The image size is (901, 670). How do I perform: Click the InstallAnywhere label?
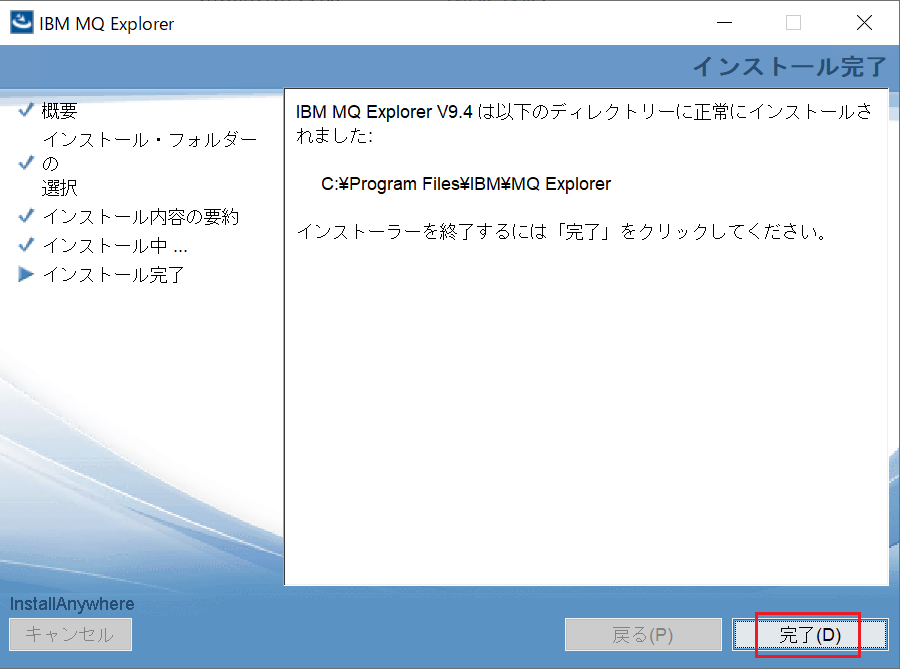(x=72, y=604)
